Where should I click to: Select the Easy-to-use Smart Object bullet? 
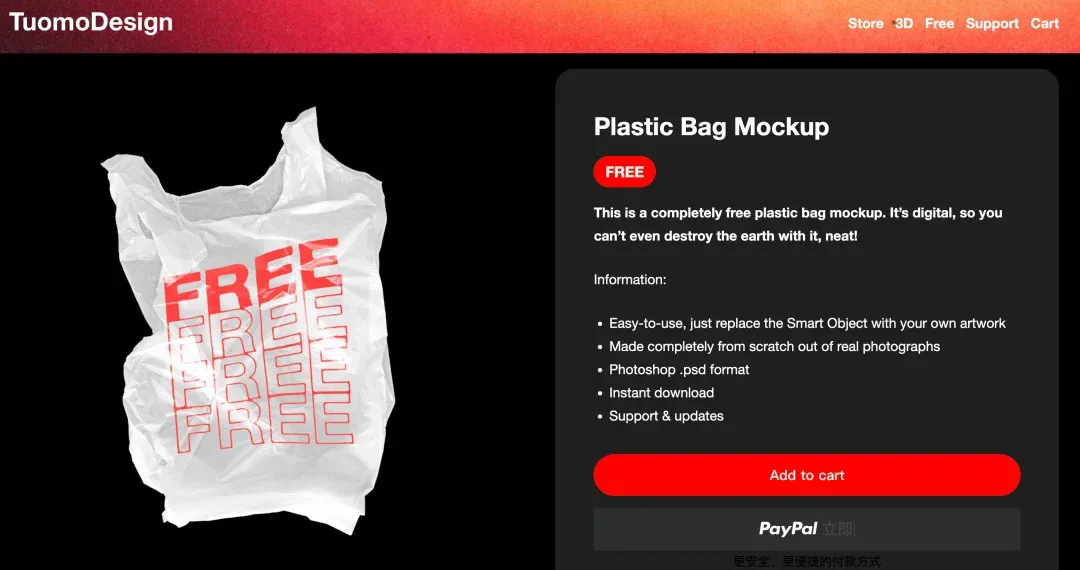pos(807,324)
